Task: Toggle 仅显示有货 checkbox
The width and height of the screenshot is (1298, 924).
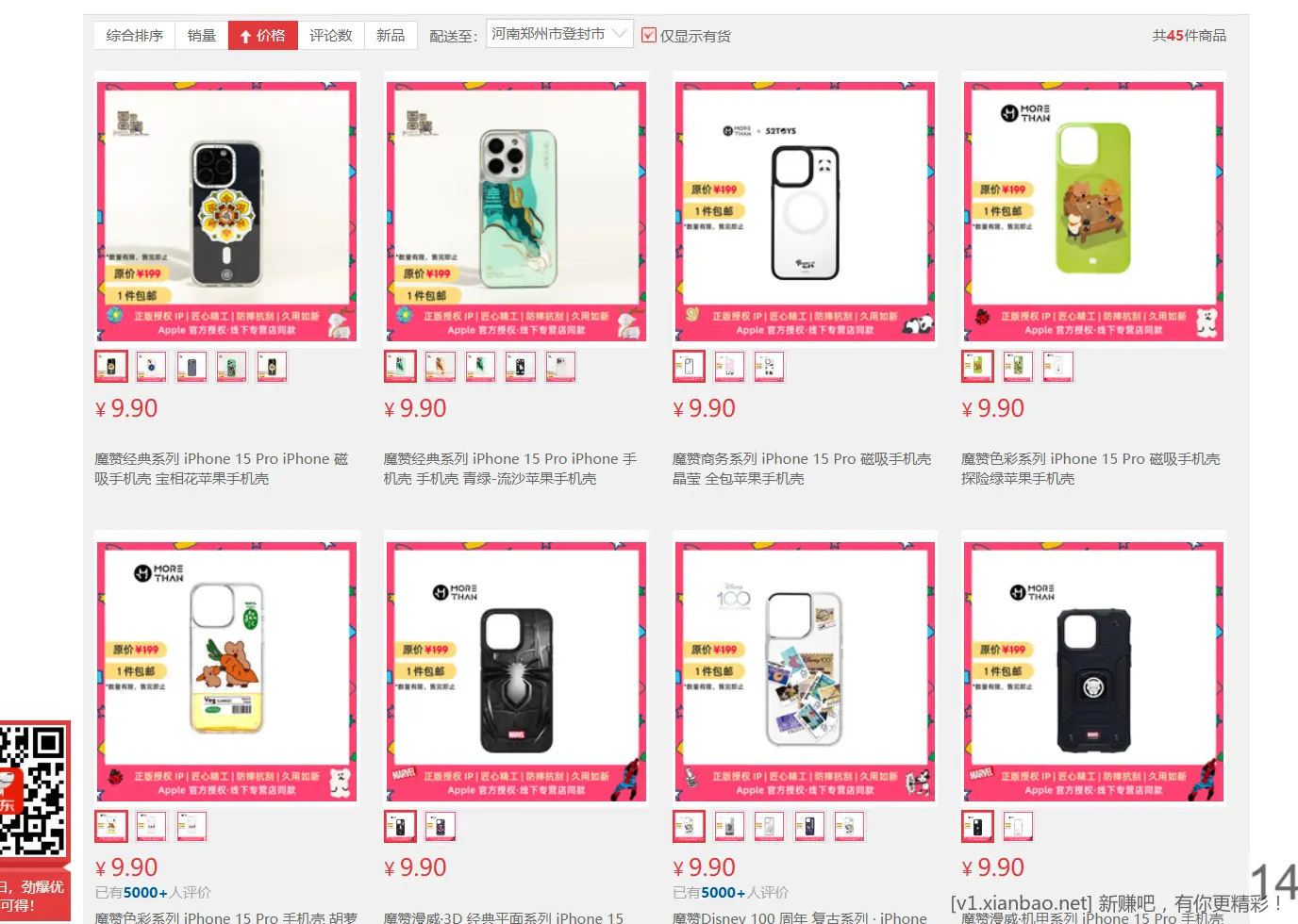Action: click(648, 36)
